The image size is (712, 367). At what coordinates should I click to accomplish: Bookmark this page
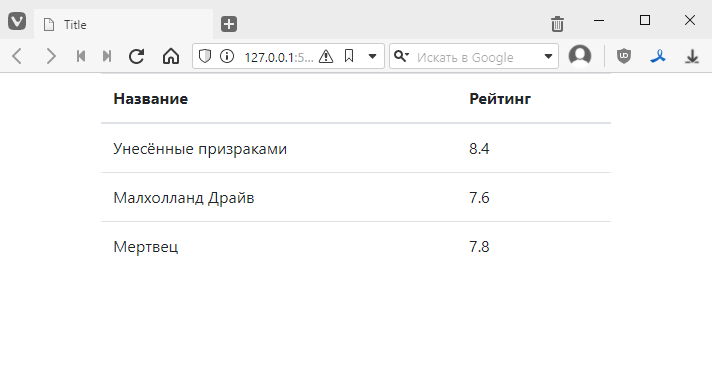pyautogui.click(x=349, y=56)
